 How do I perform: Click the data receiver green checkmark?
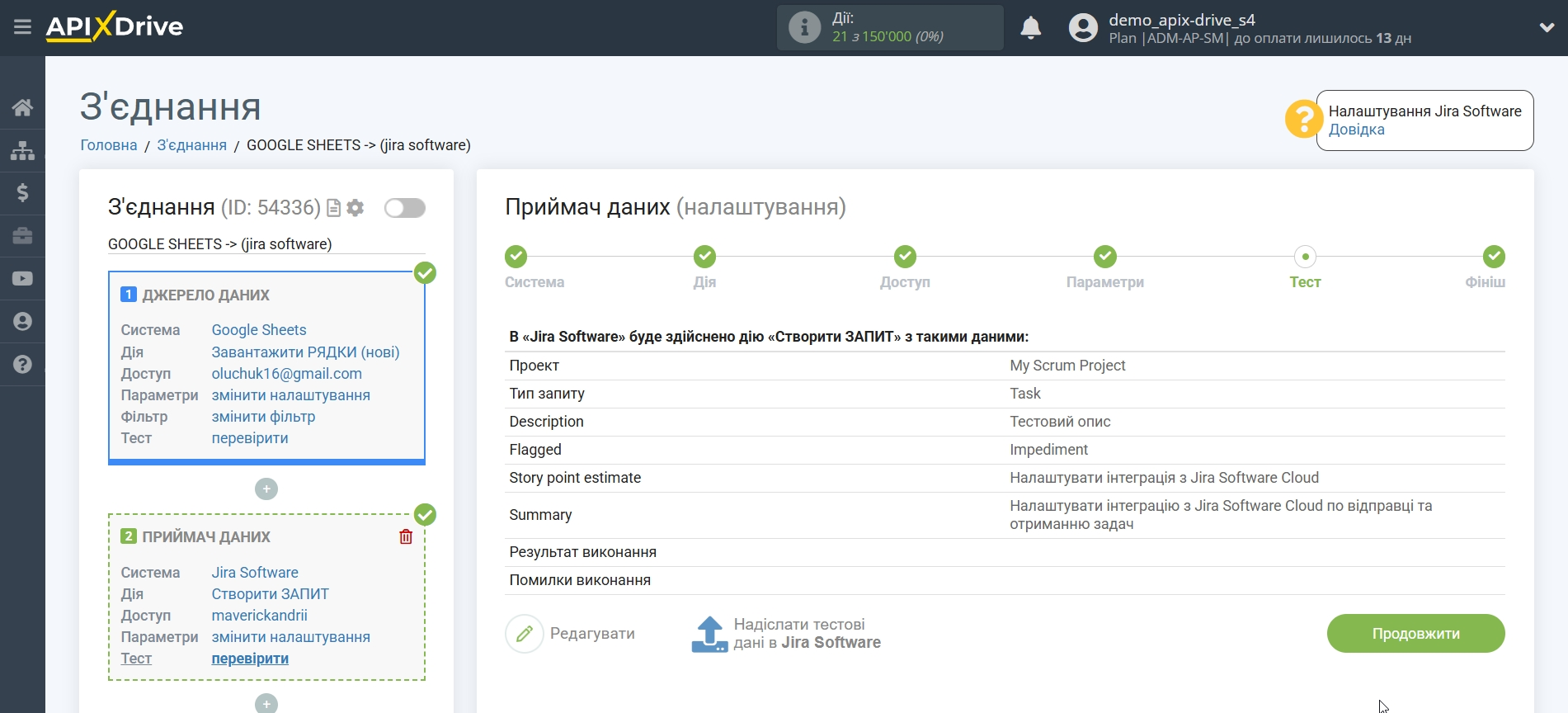point(425,515)
